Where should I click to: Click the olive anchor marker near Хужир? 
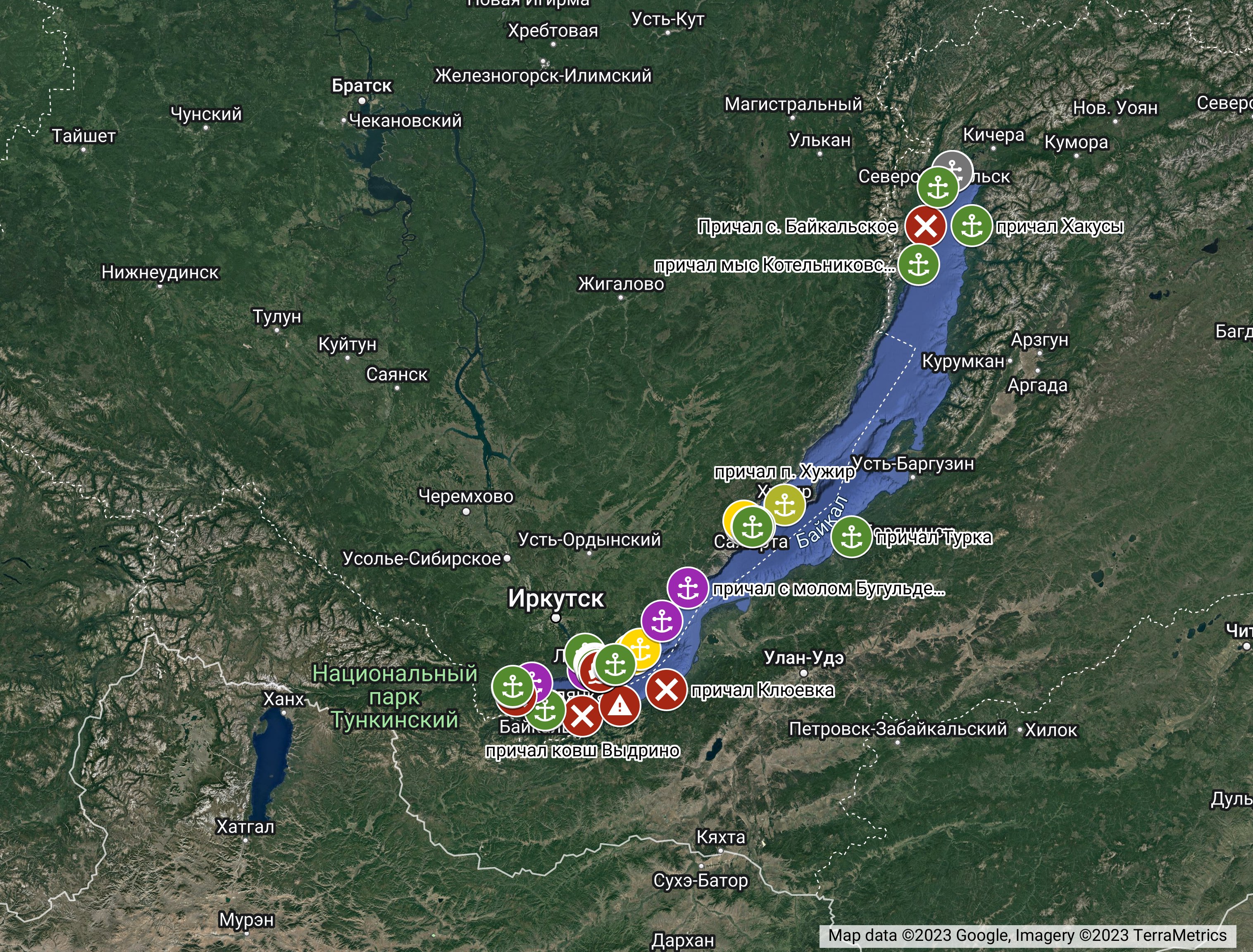tap(785, 505)
